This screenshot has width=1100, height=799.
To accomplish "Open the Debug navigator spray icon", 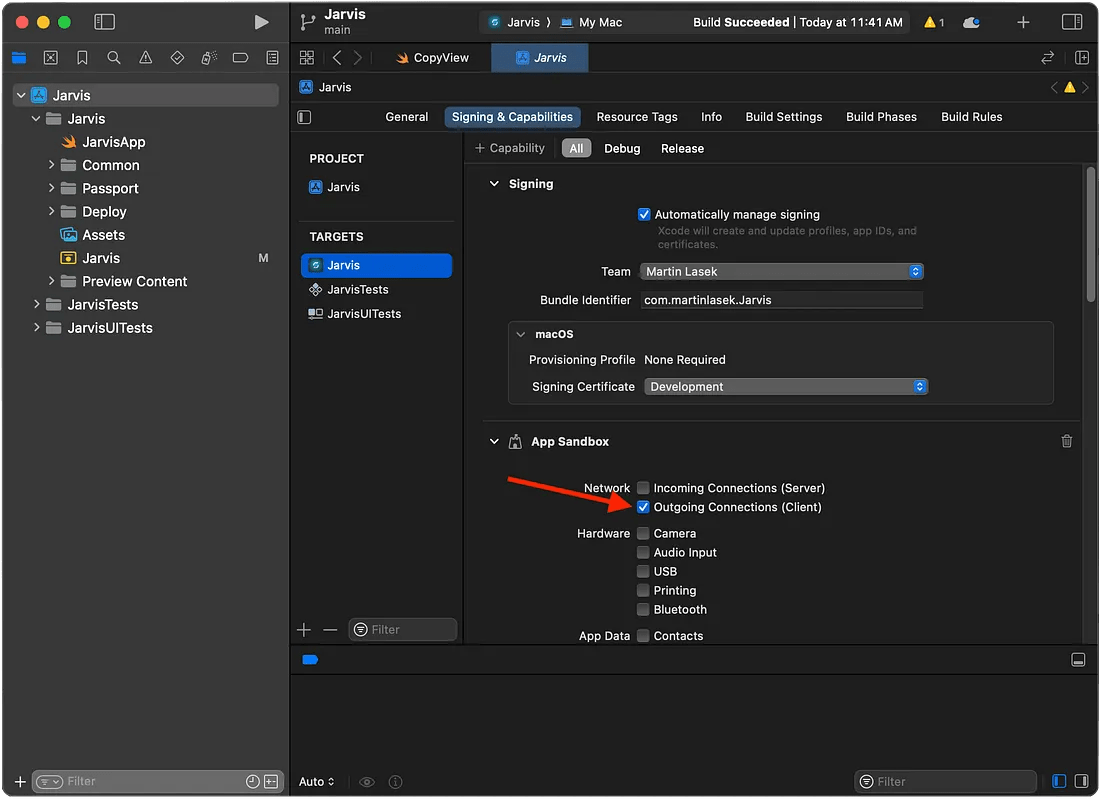I will coord(209,58).
